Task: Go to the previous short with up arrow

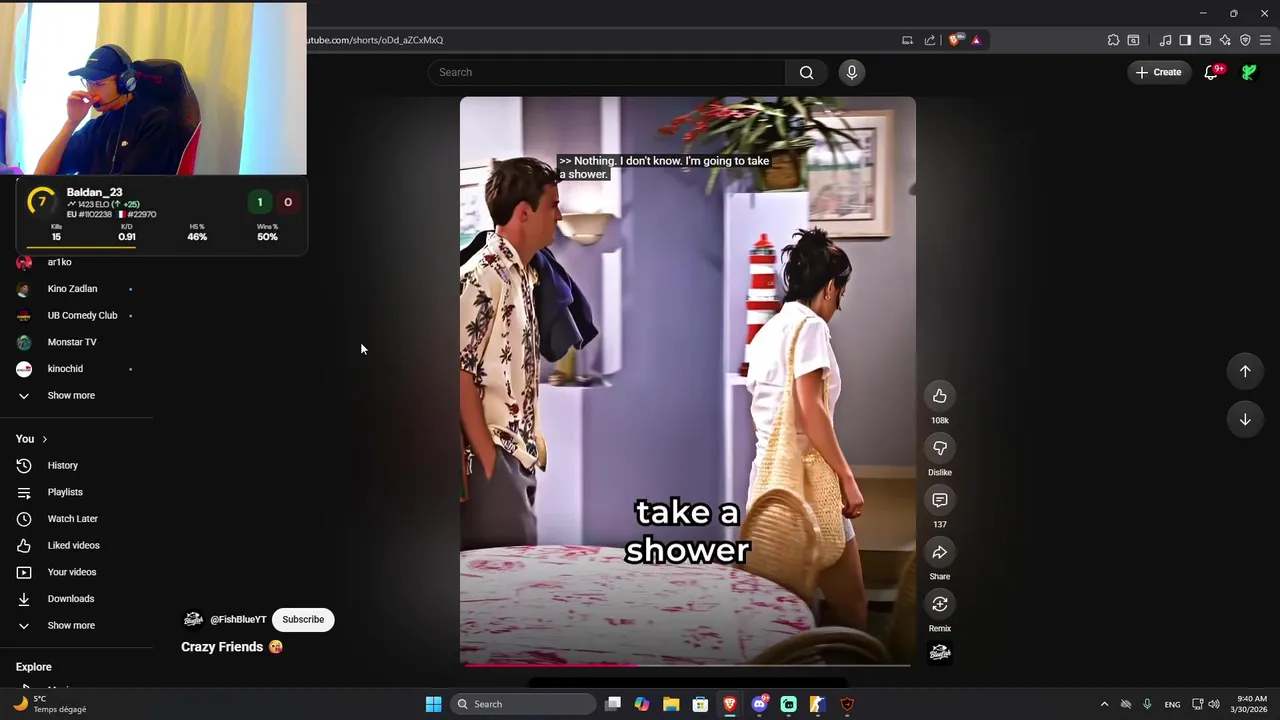Action: pyautogui.click(x=1245, y=371)
